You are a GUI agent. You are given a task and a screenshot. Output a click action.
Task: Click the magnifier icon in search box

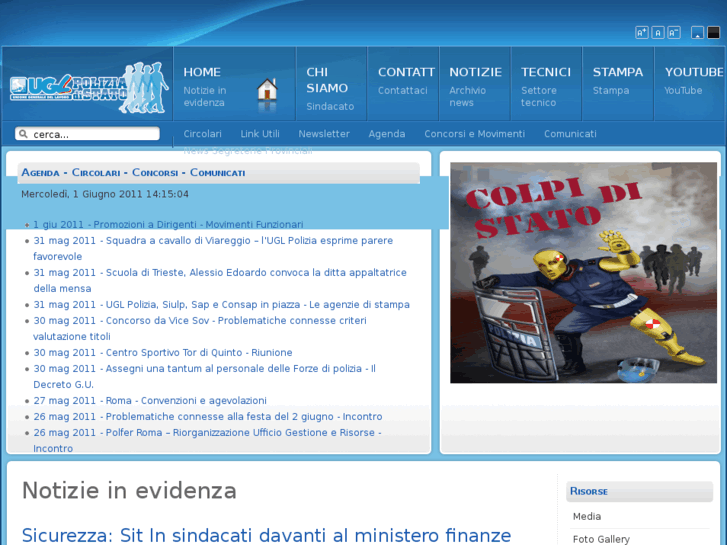tap(23, 134)
